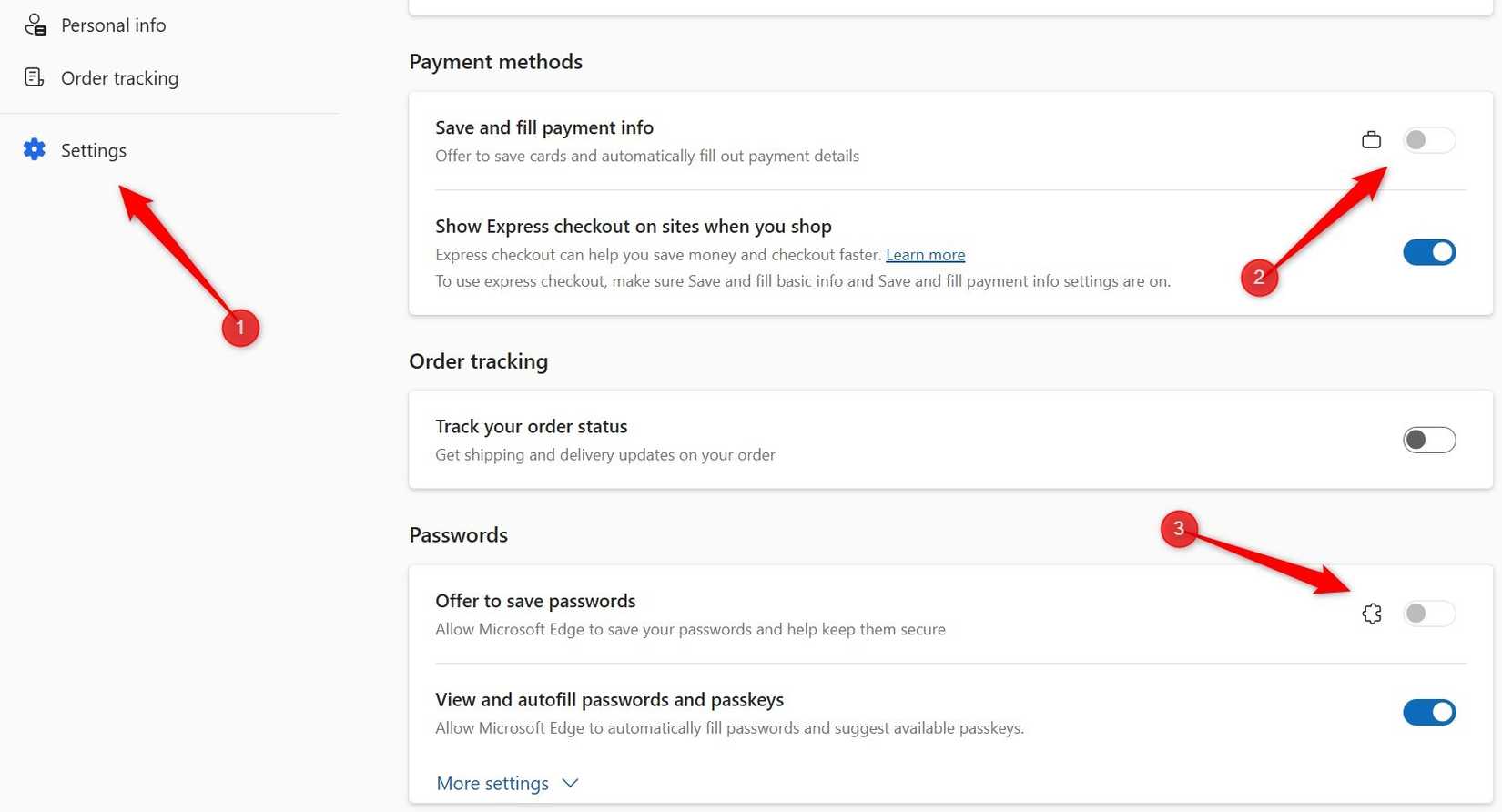Enable Track your order status switch
This screenshot has height=812, width=1502.
click(x=1428, y=440)
